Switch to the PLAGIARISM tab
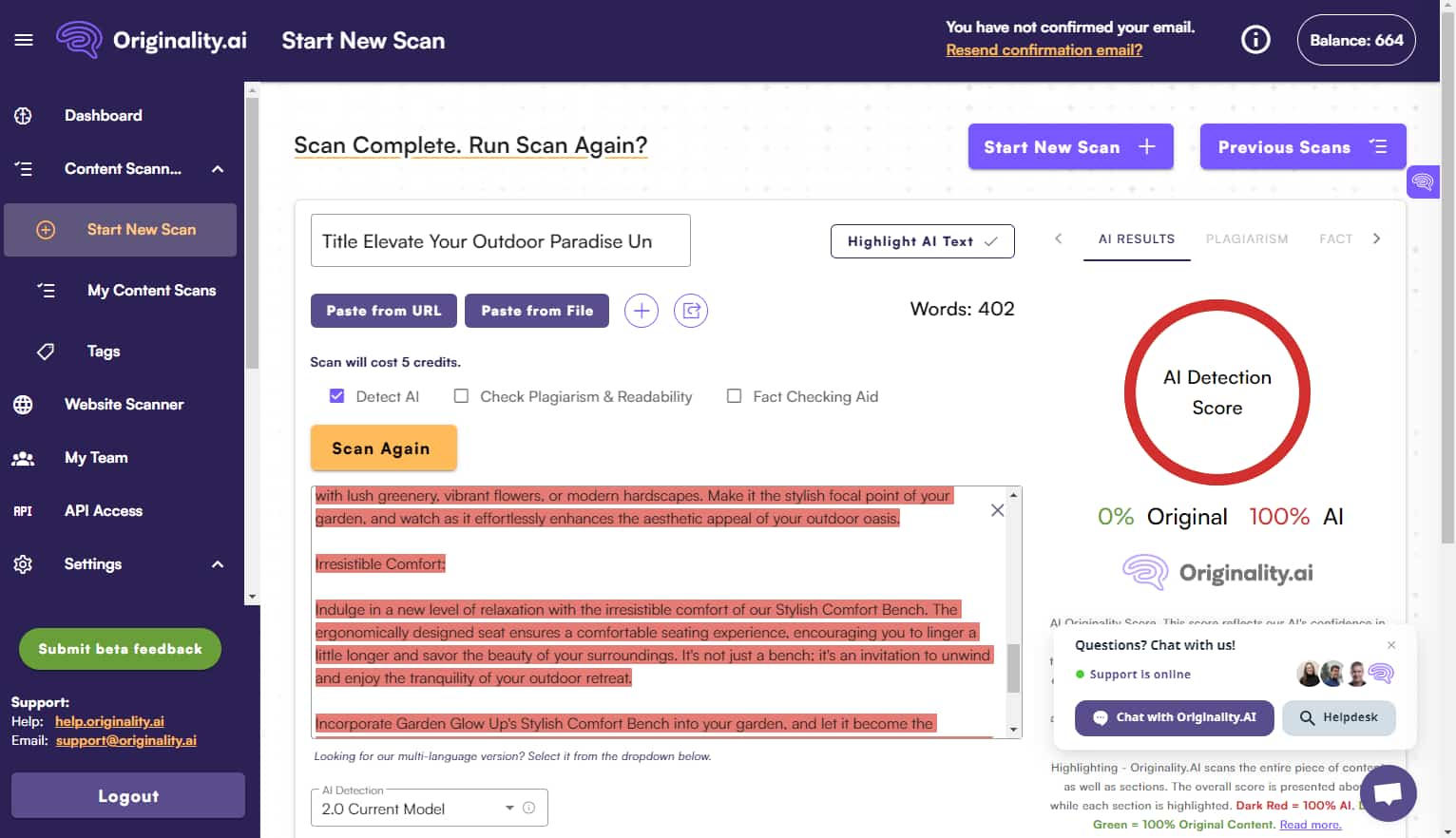The width and height of the screenshot is (1456, 838). (1247, 238)
